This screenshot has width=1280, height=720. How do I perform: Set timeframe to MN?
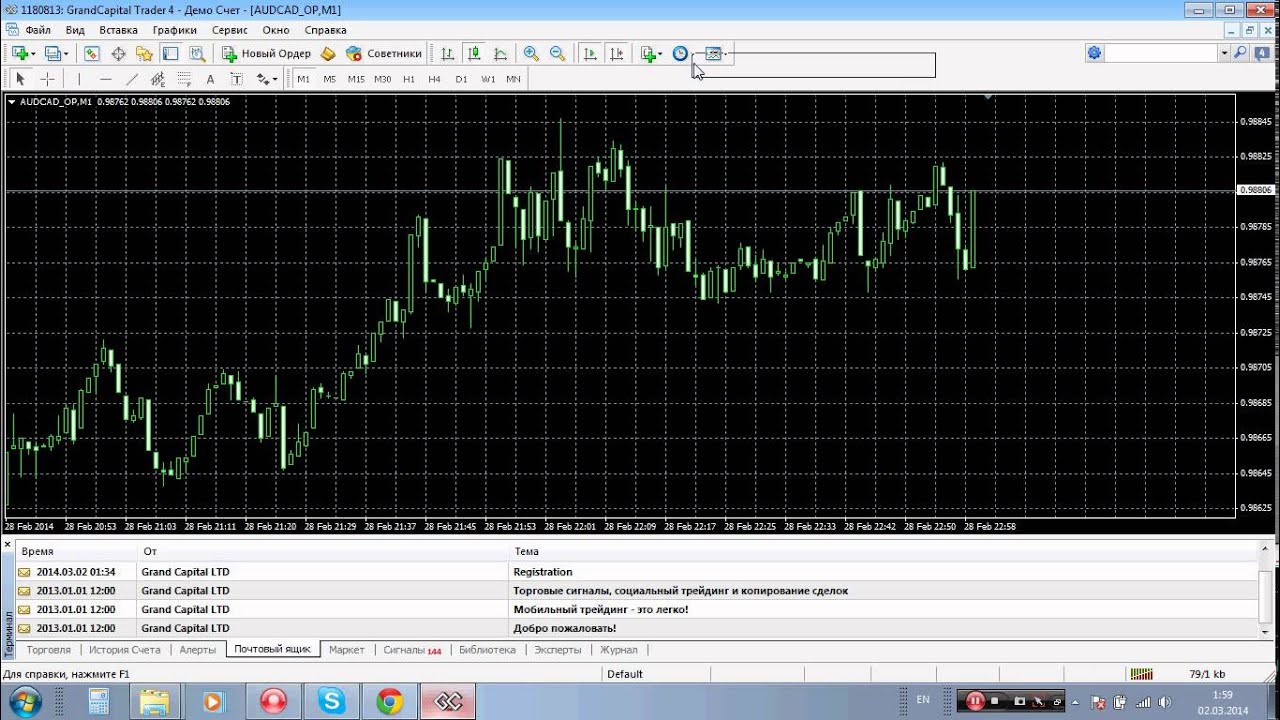pos(513,79)
